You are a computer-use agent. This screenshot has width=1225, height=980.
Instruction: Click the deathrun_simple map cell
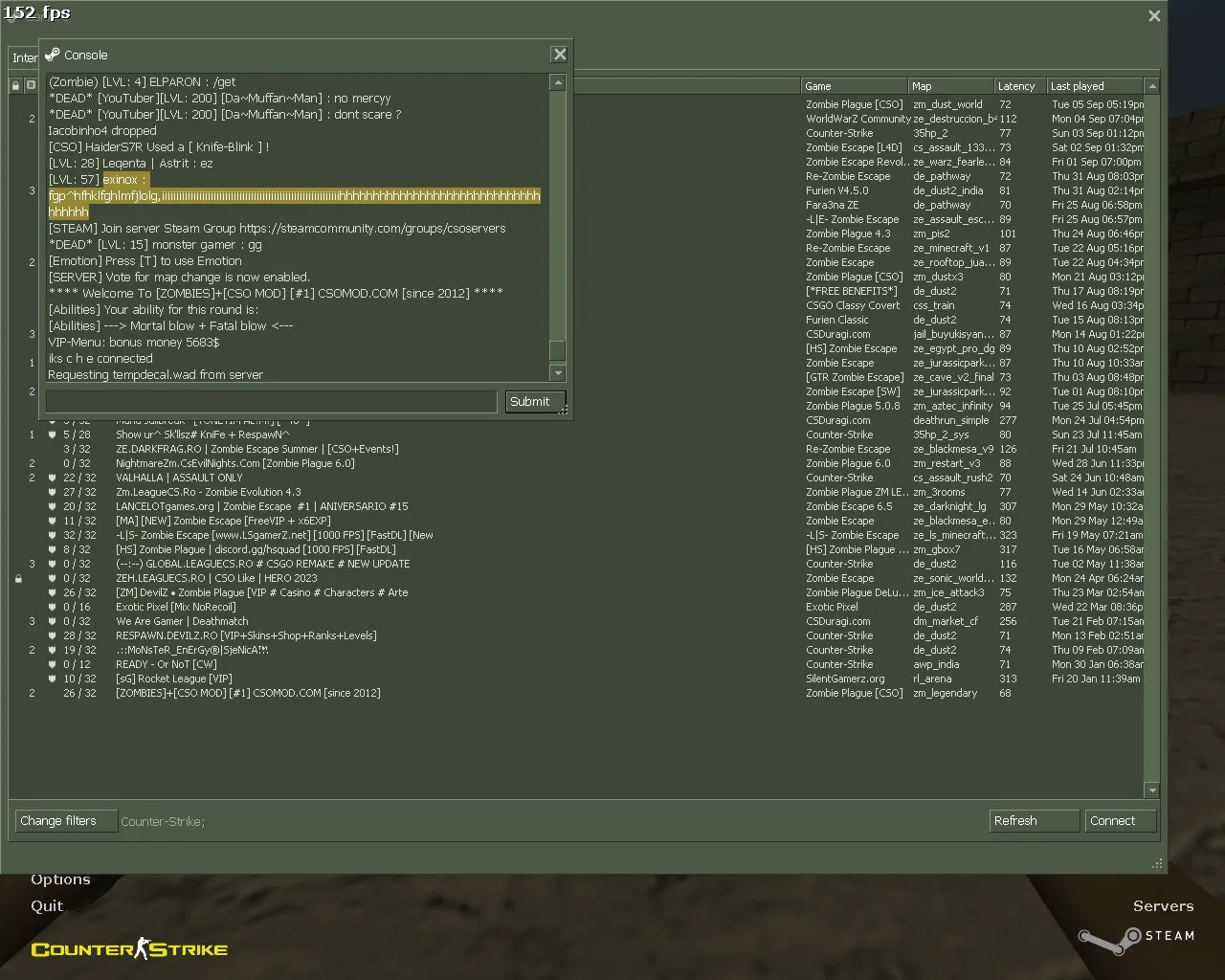click(950, 420)
